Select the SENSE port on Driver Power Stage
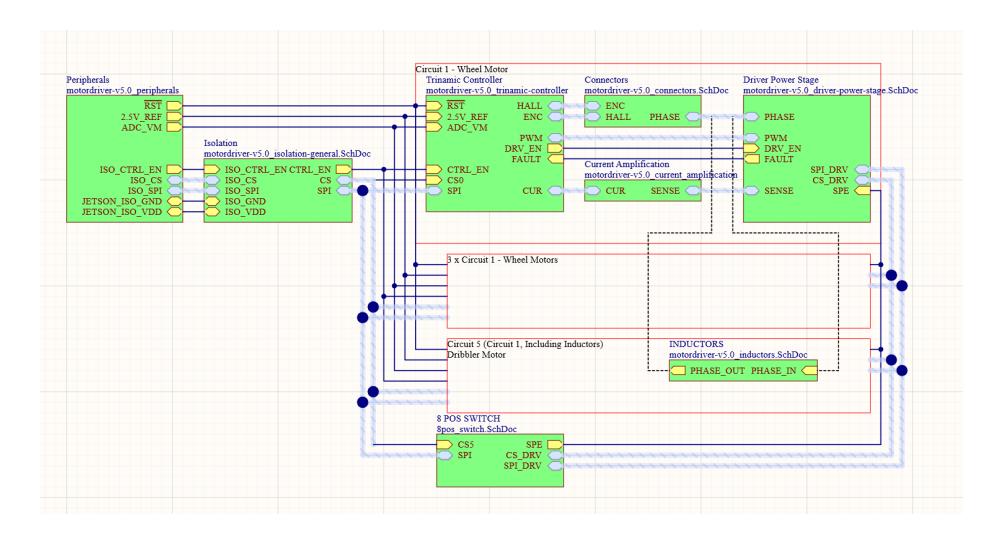The height and width of the screenshot is (533, 994). click(x=751, y=191)
